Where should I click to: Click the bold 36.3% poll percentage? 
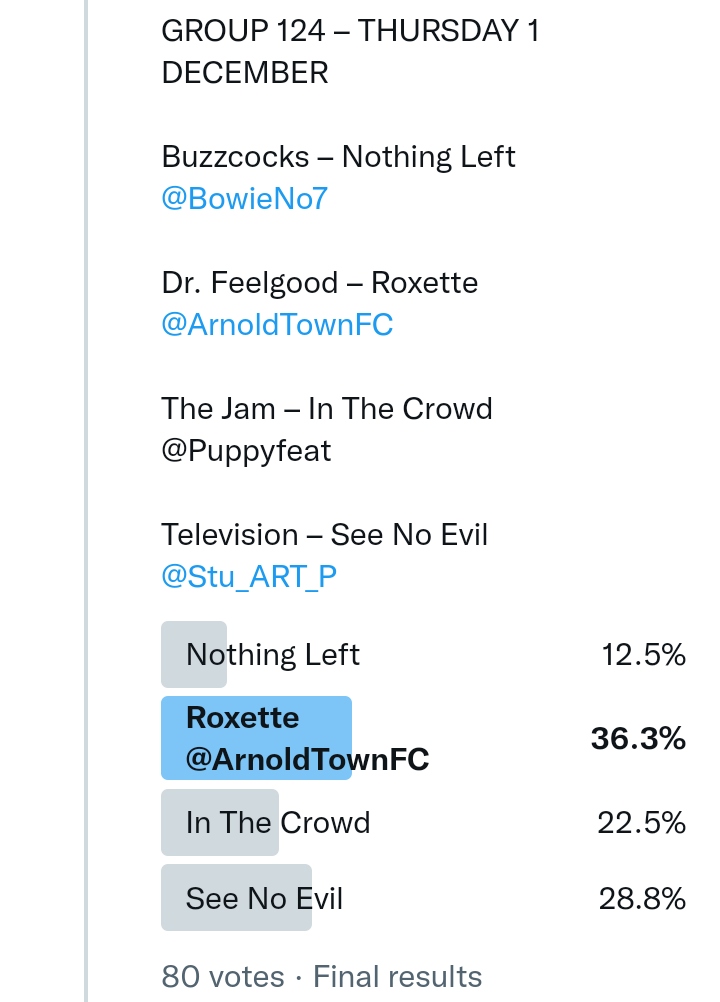click(x=638, y=739)
